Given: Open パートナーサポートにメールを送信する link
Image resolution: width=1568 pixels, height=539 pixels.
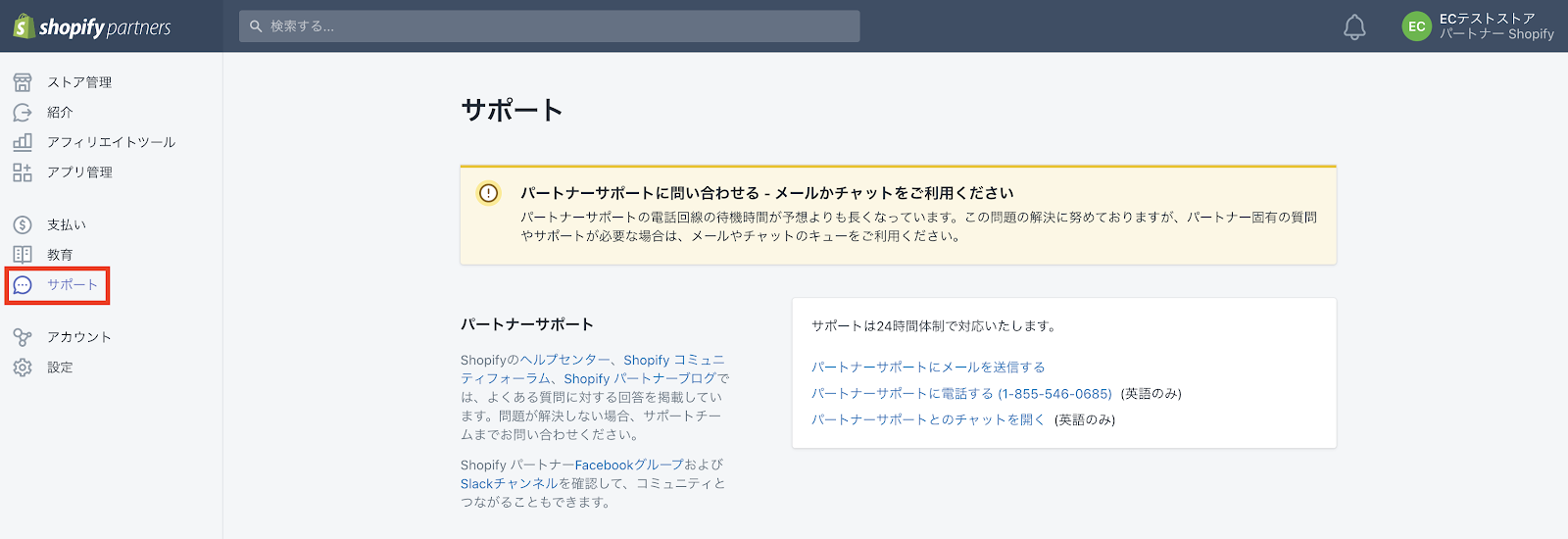Looking at the screenshot, I should 927,367.
